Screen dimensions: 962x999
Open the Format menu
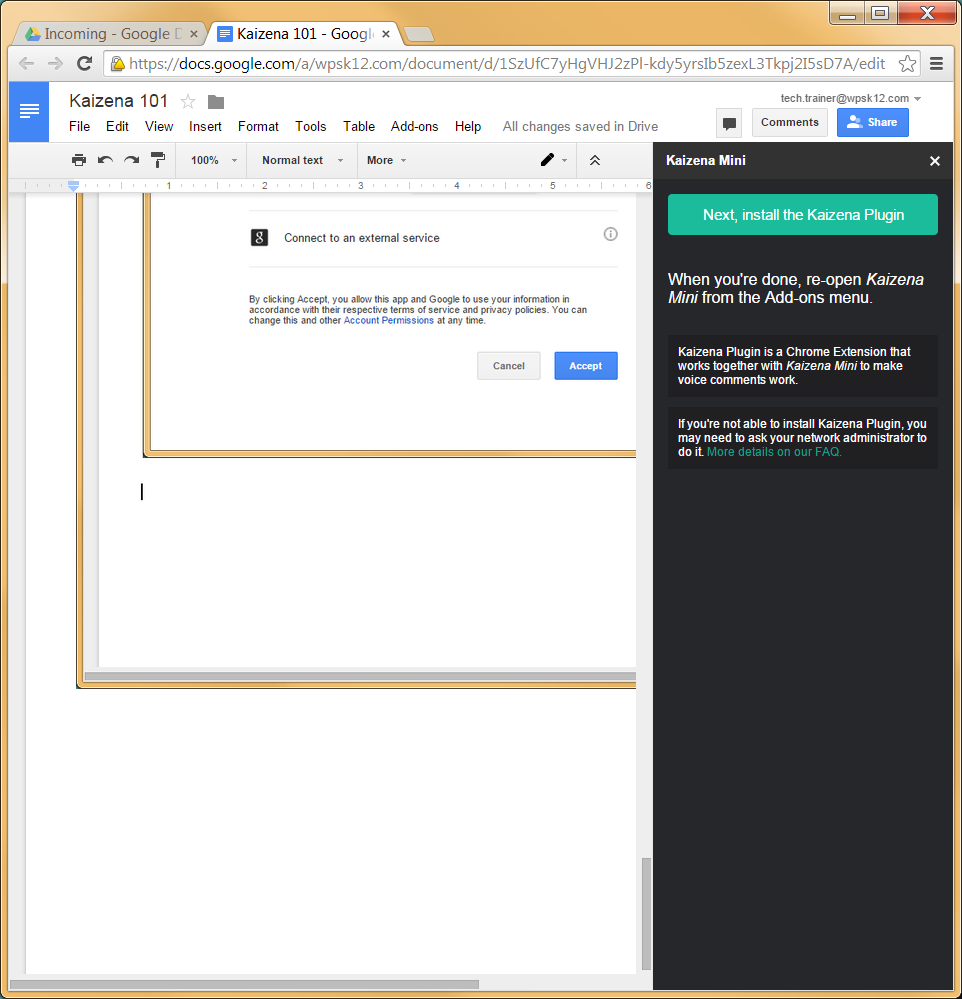(258, 126)
